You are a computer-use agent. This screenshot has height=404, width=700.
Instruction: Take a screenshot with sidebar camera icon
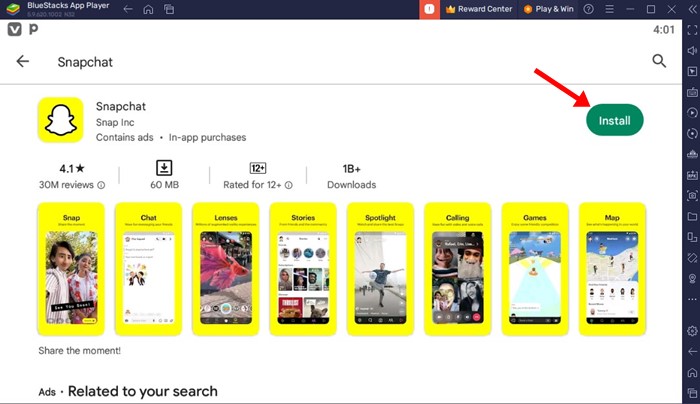692,196
